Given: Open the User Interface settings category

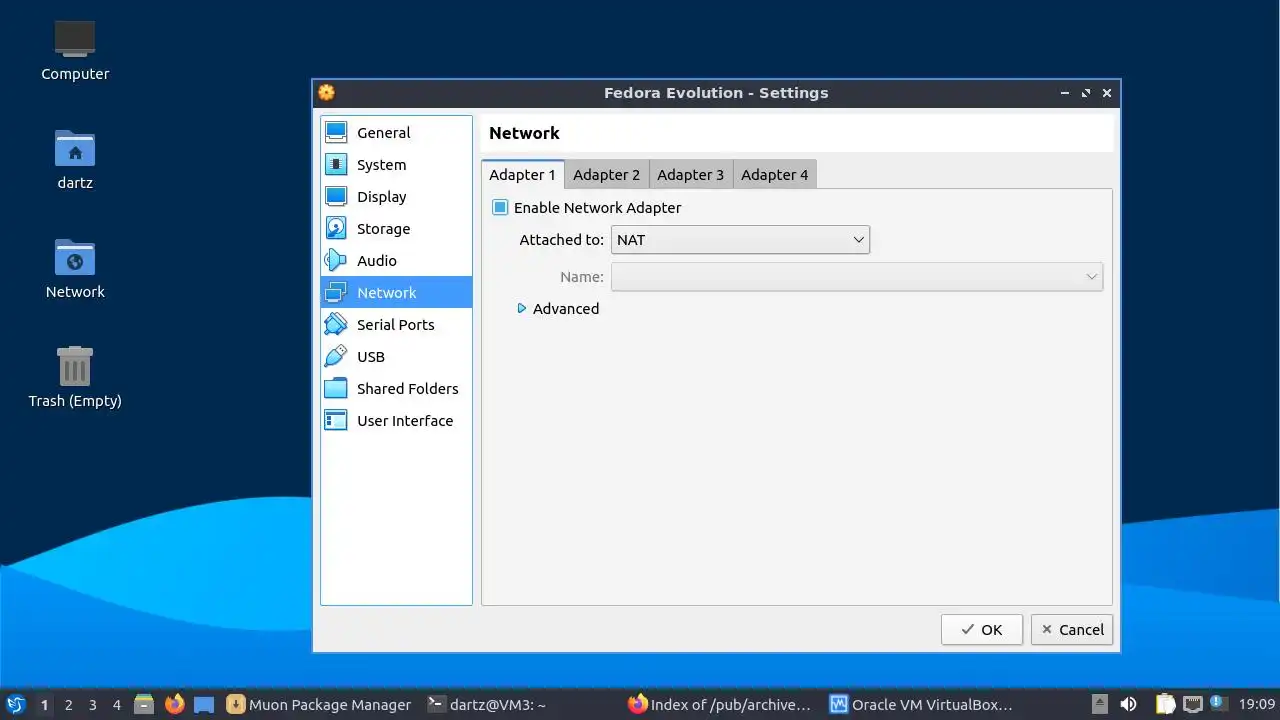Looking at the screenshot, I should click(x=396, y=420).
